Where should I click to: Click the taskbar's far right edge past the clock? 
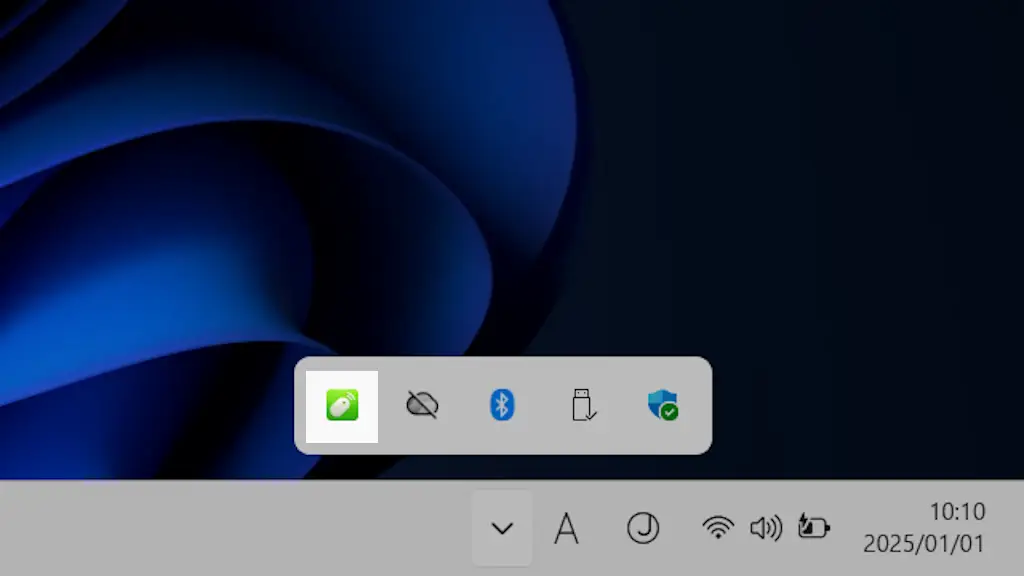pos(1012,528)
